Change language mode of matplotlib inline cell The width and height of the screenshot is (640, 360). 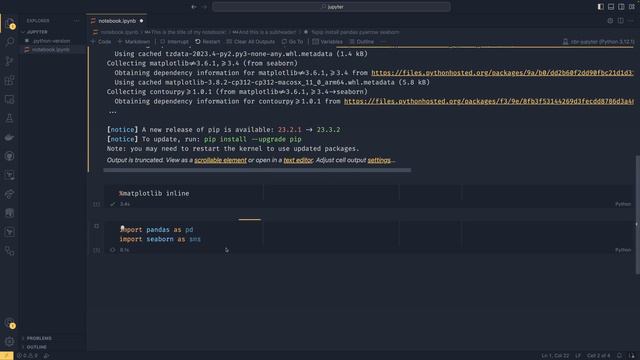tap(623, 204)
